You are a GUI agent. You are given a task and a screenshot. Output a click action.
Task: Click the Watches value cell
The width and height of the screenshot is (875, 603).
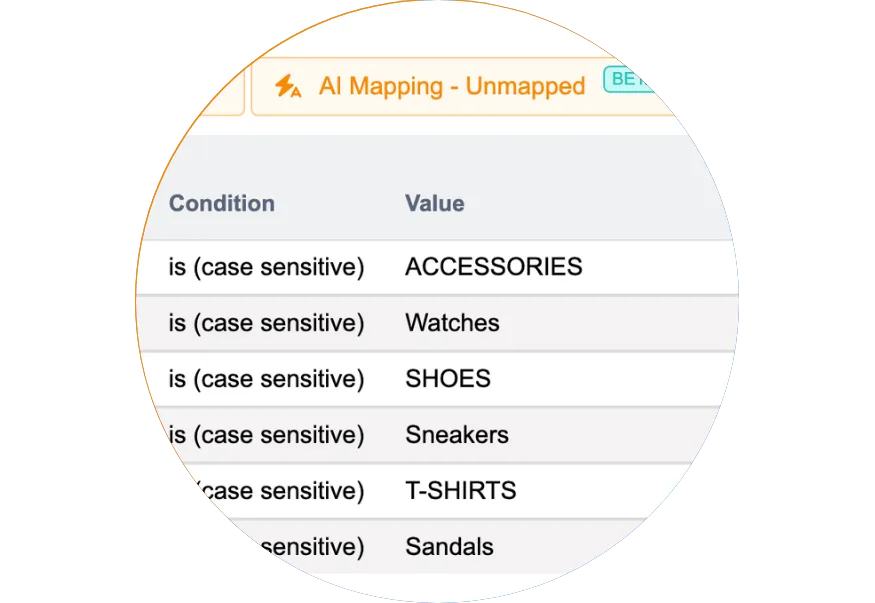click(x=452, y=323)
